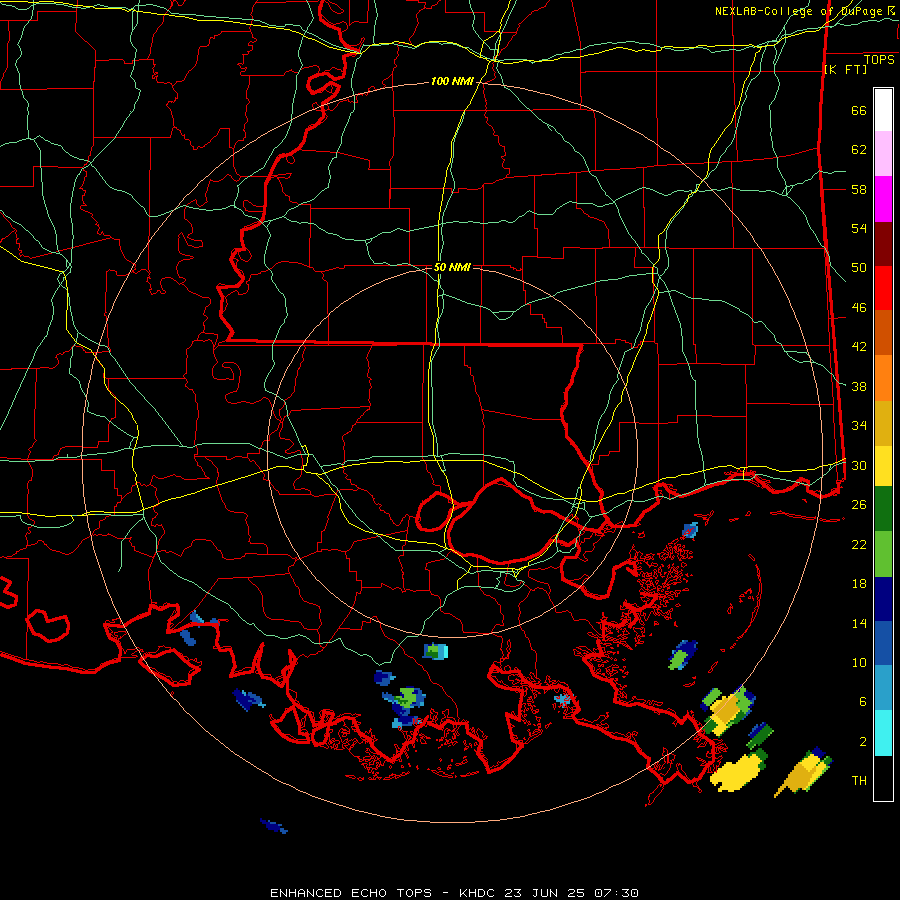Click the isolated dark blue echo outside the 100 NMI ring

click(274, 827)
